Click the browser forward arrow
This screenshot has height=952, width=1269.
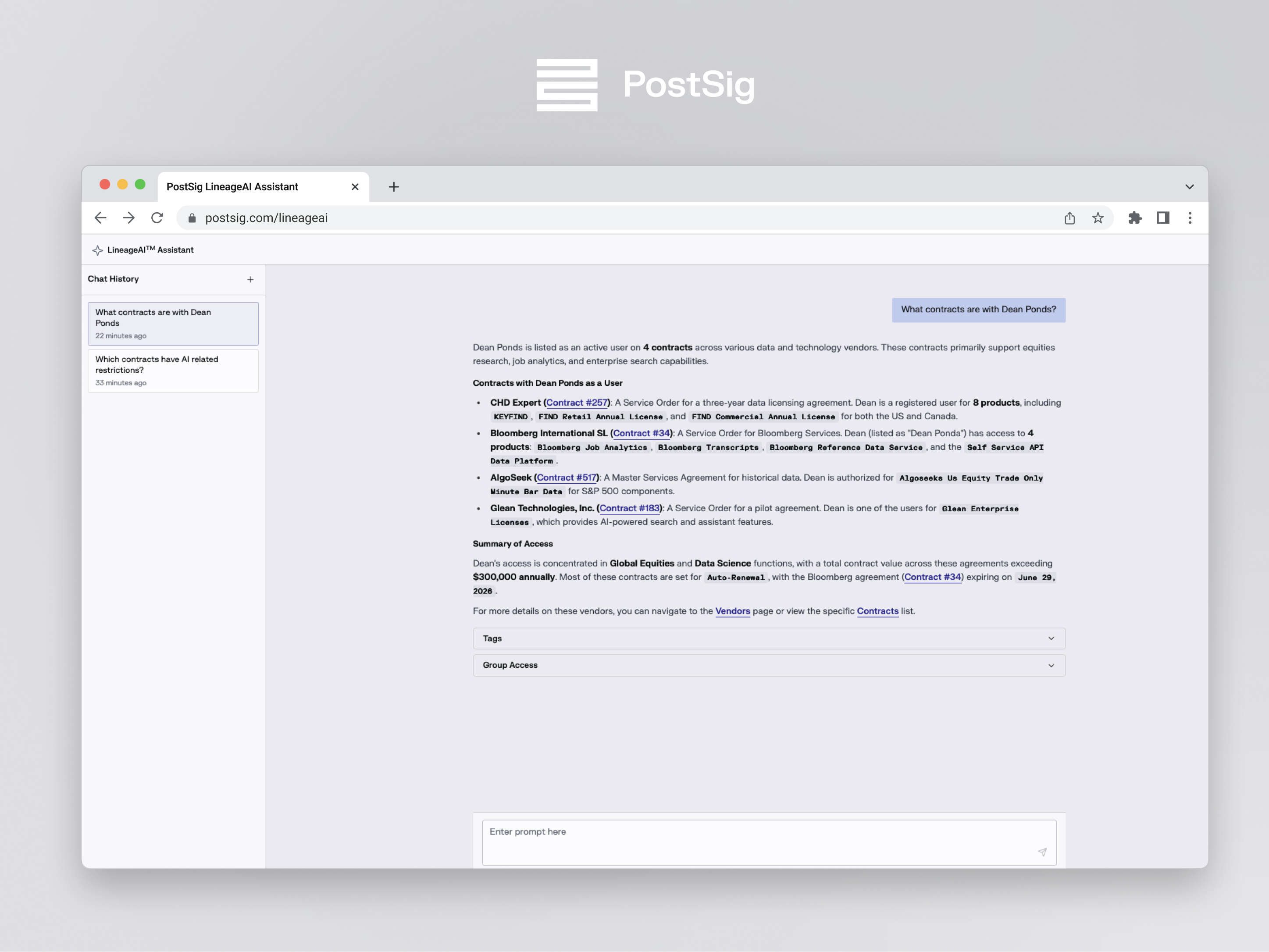(128, 218)
